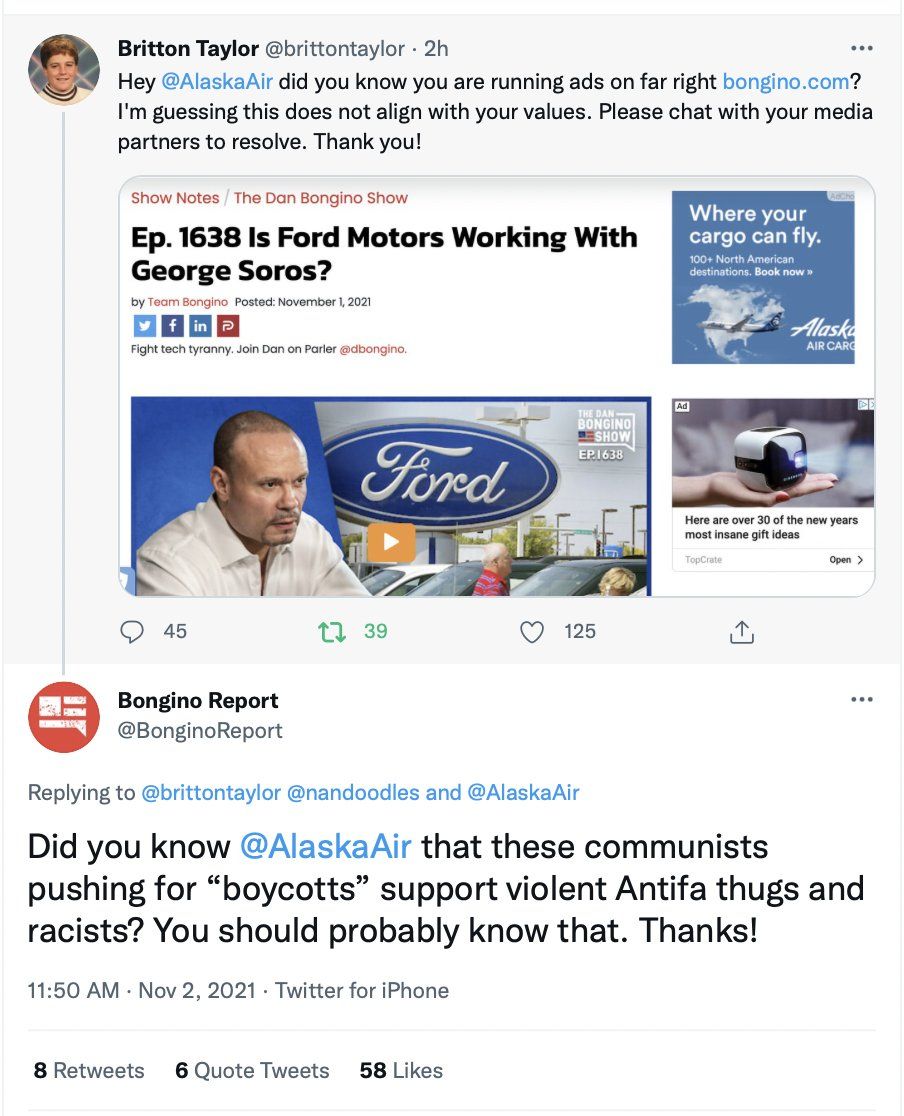
Task: Like Britton Taylor's tweet with heart icon
Action: click(533, 631)
